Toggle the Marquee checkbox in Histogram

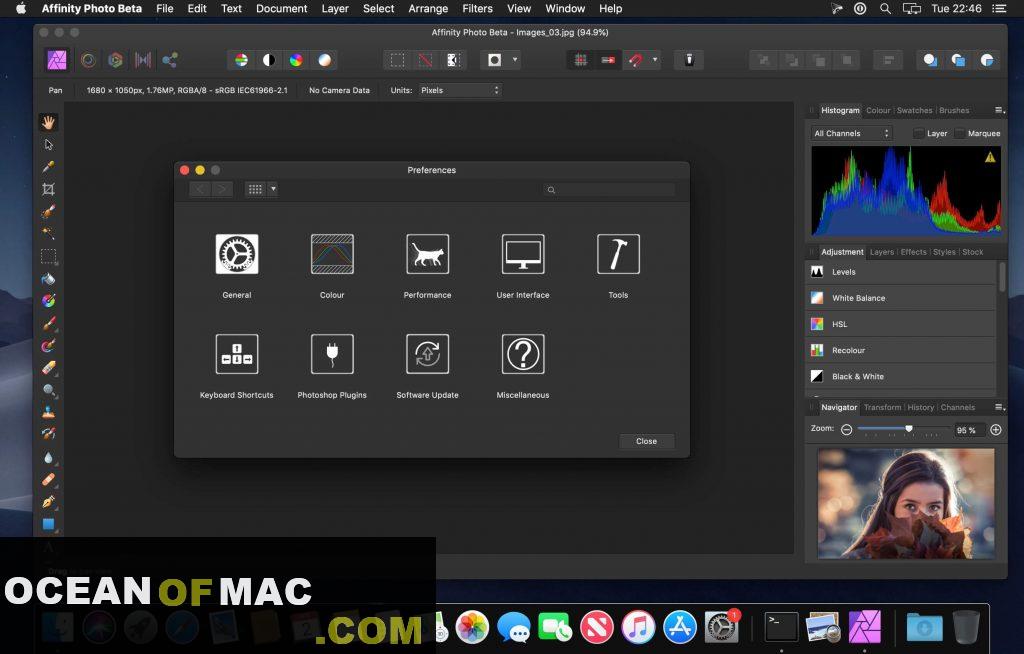point(959,133)
